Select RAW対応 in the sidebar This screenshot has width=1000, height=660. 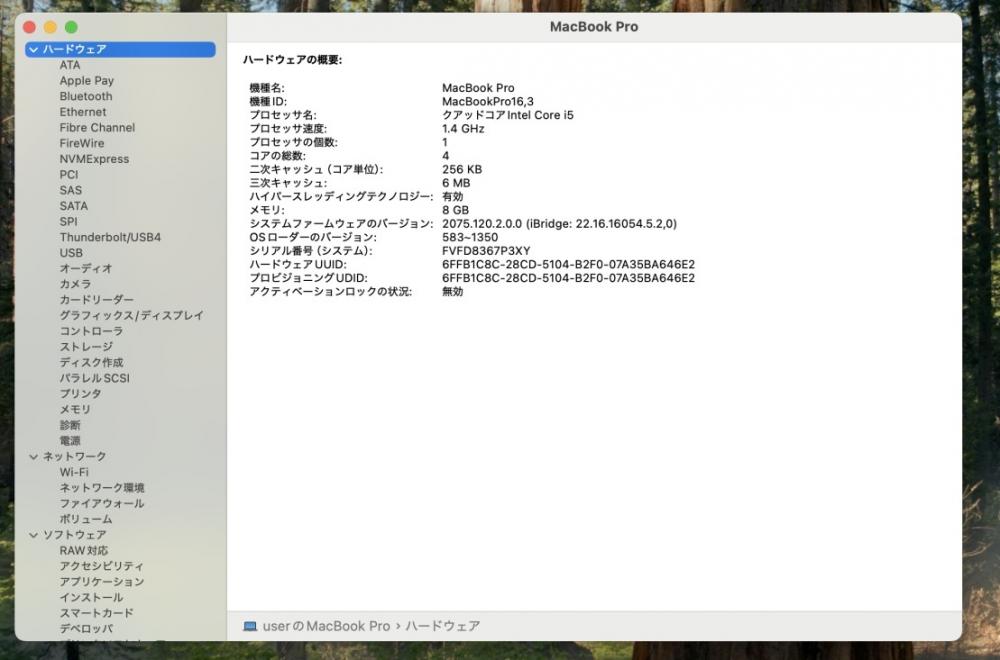point(84,550)
